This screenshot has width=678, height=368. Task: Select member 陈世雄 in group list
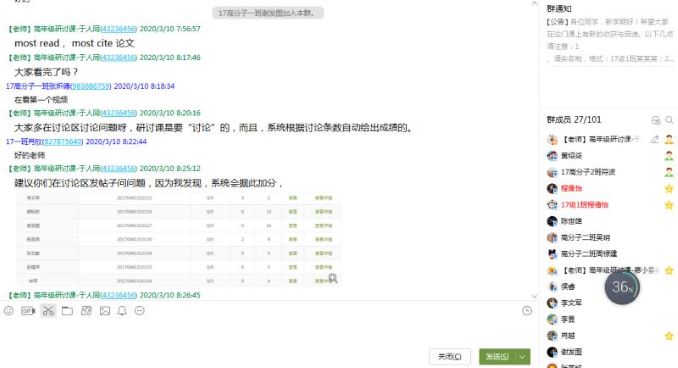(571, 221)
